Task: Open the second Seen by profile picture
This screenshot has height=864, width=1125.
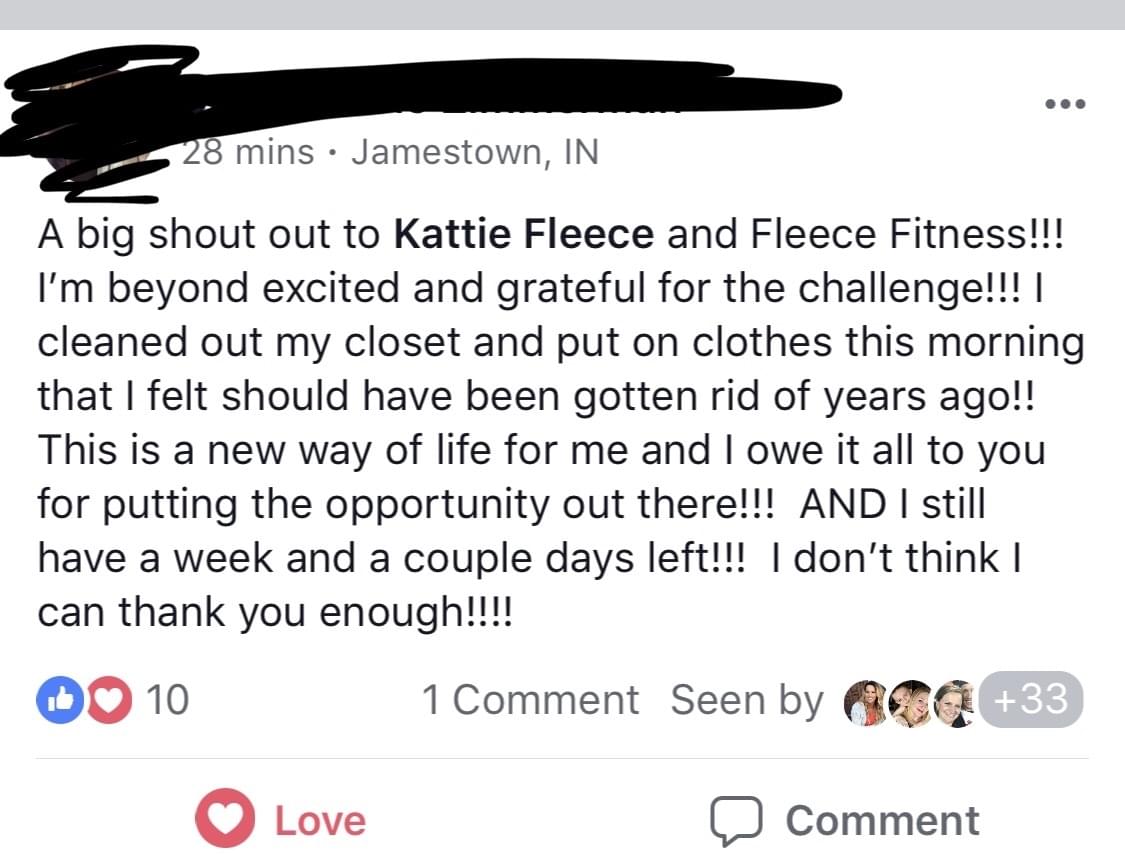Action: (x=910, y=703)
